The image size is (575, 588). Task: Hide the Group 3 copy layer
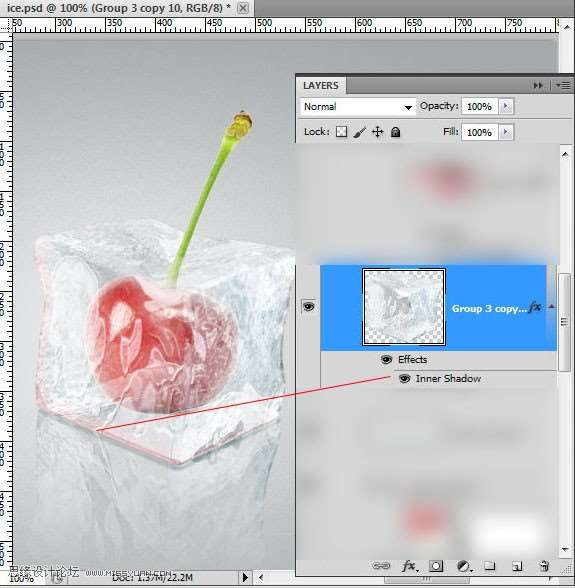pos(308,307)
